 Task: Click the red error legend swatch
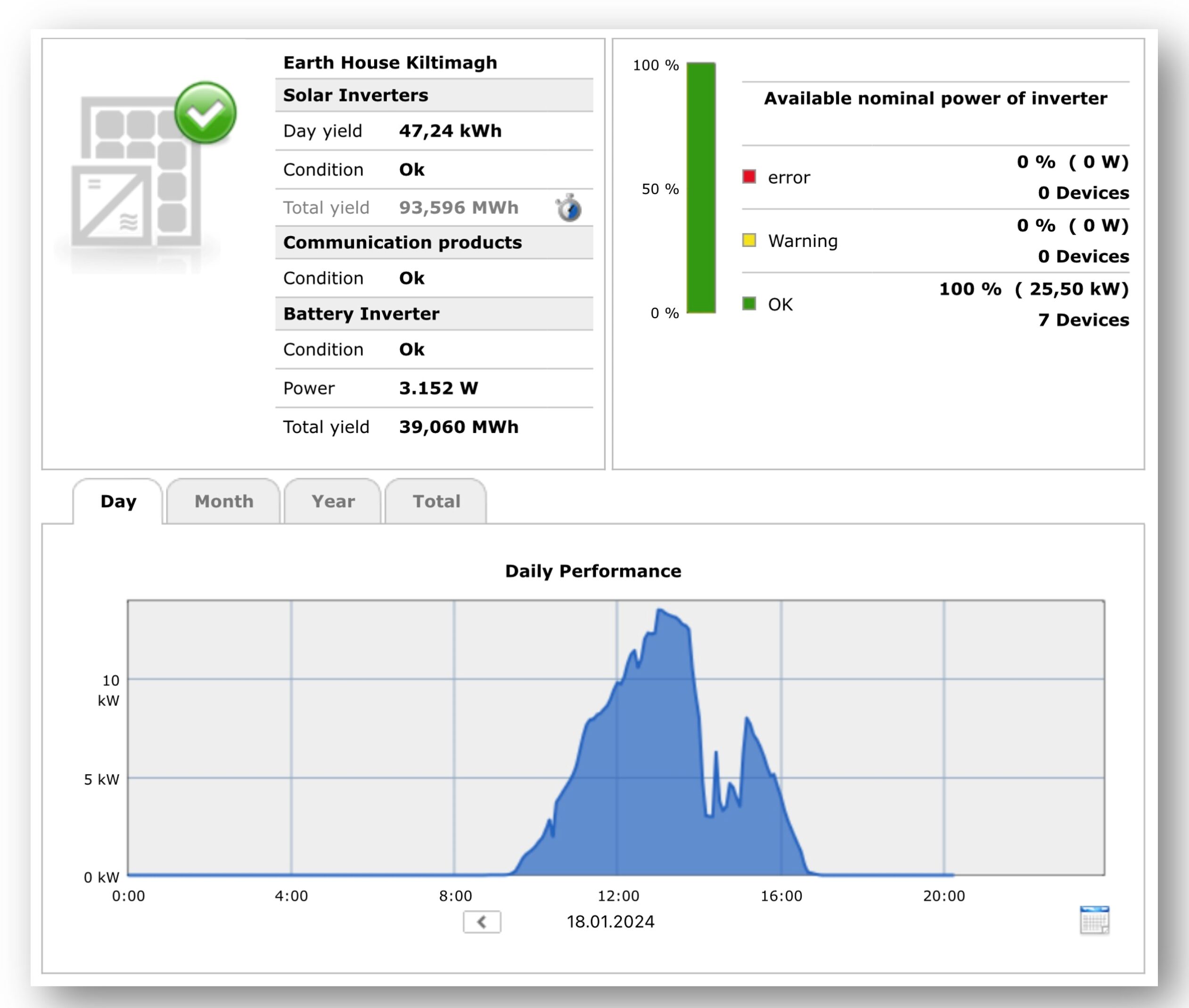[749, 177]
